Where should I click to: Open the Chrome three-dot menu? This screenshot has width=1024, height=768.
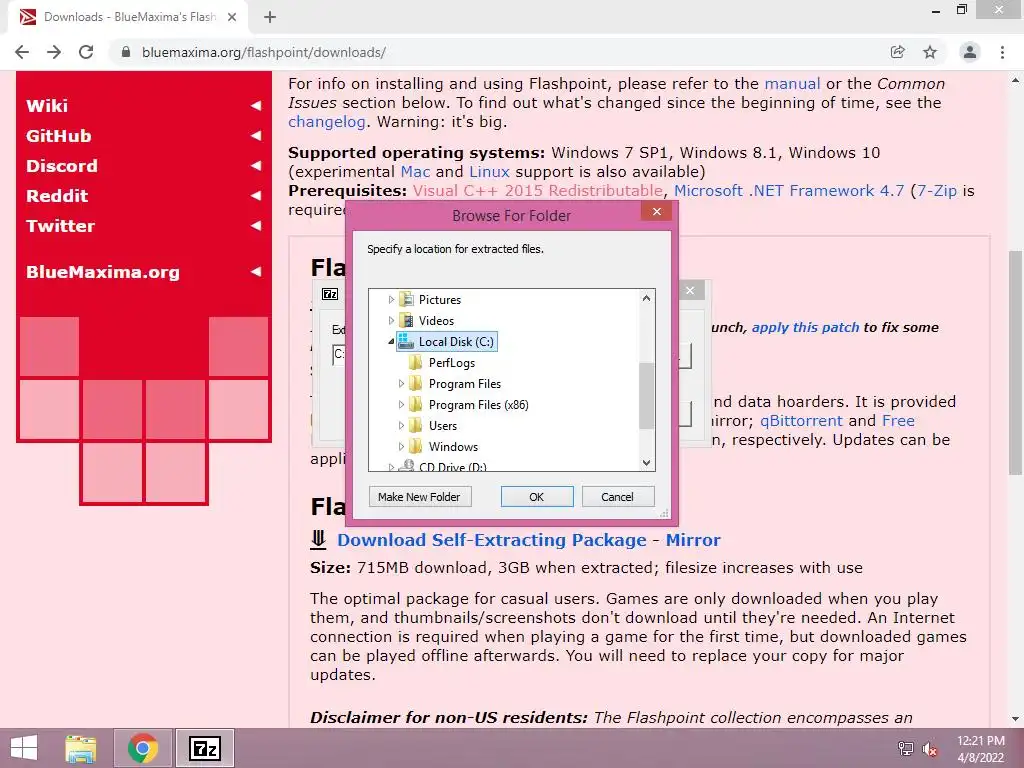(1002, 52)
